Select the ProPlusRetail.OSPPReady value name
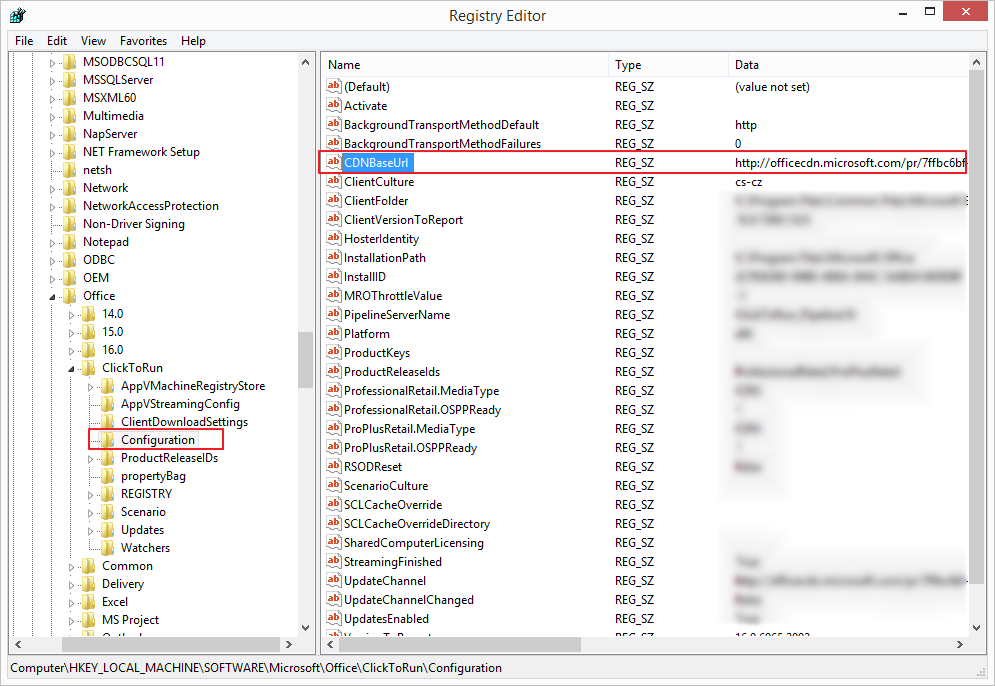This screenshot has width=995, height=686. [x=410, y=447]
